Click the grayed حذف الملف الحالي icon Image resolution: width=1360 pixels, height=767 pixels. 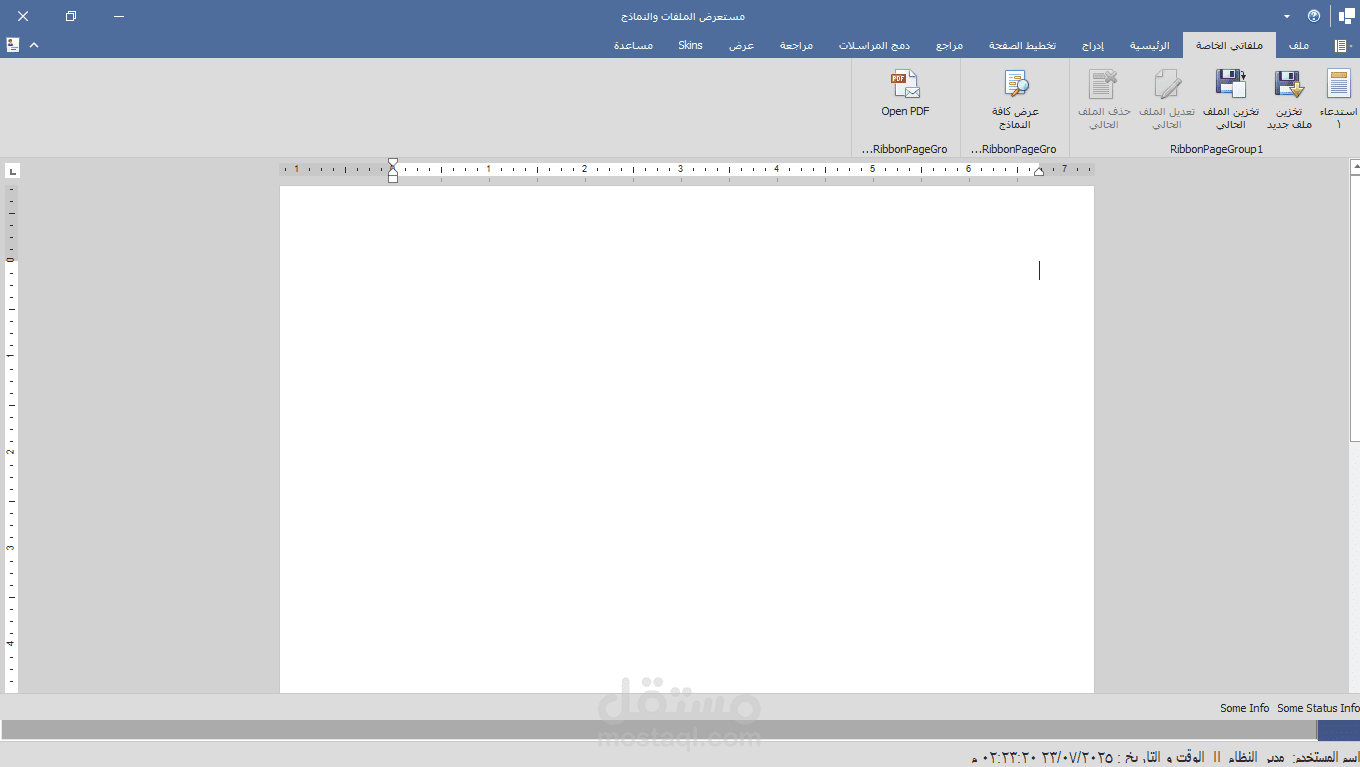pos(1104,84)
